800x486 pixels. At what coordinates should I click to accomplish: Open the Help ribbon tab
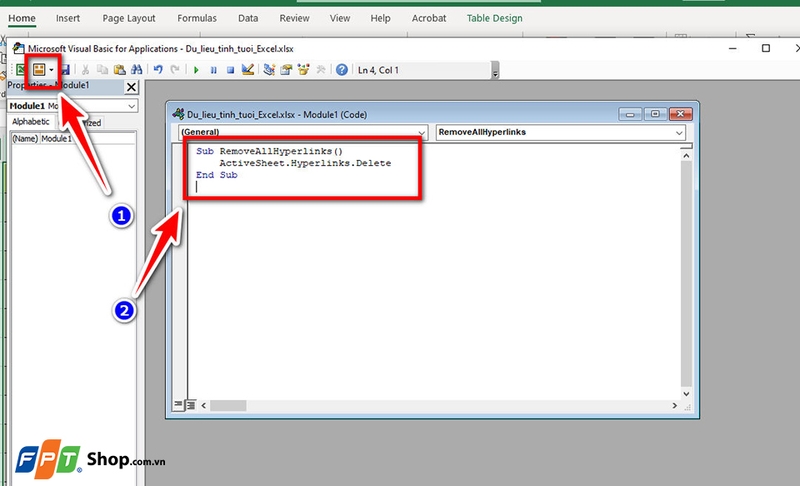point(381,18)
